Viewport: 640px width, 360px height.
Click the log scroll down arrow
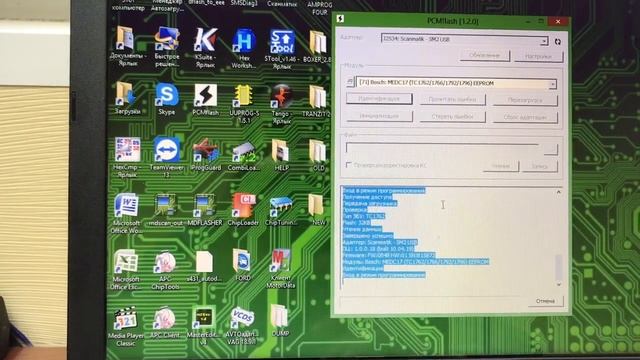click(559, 284)
